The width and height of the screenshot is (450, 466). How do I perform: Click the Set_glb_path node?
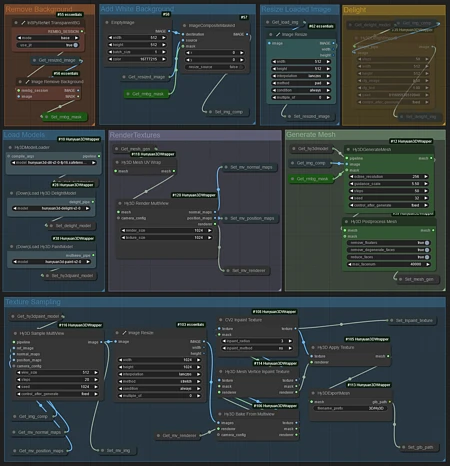[x=419, y=447]
